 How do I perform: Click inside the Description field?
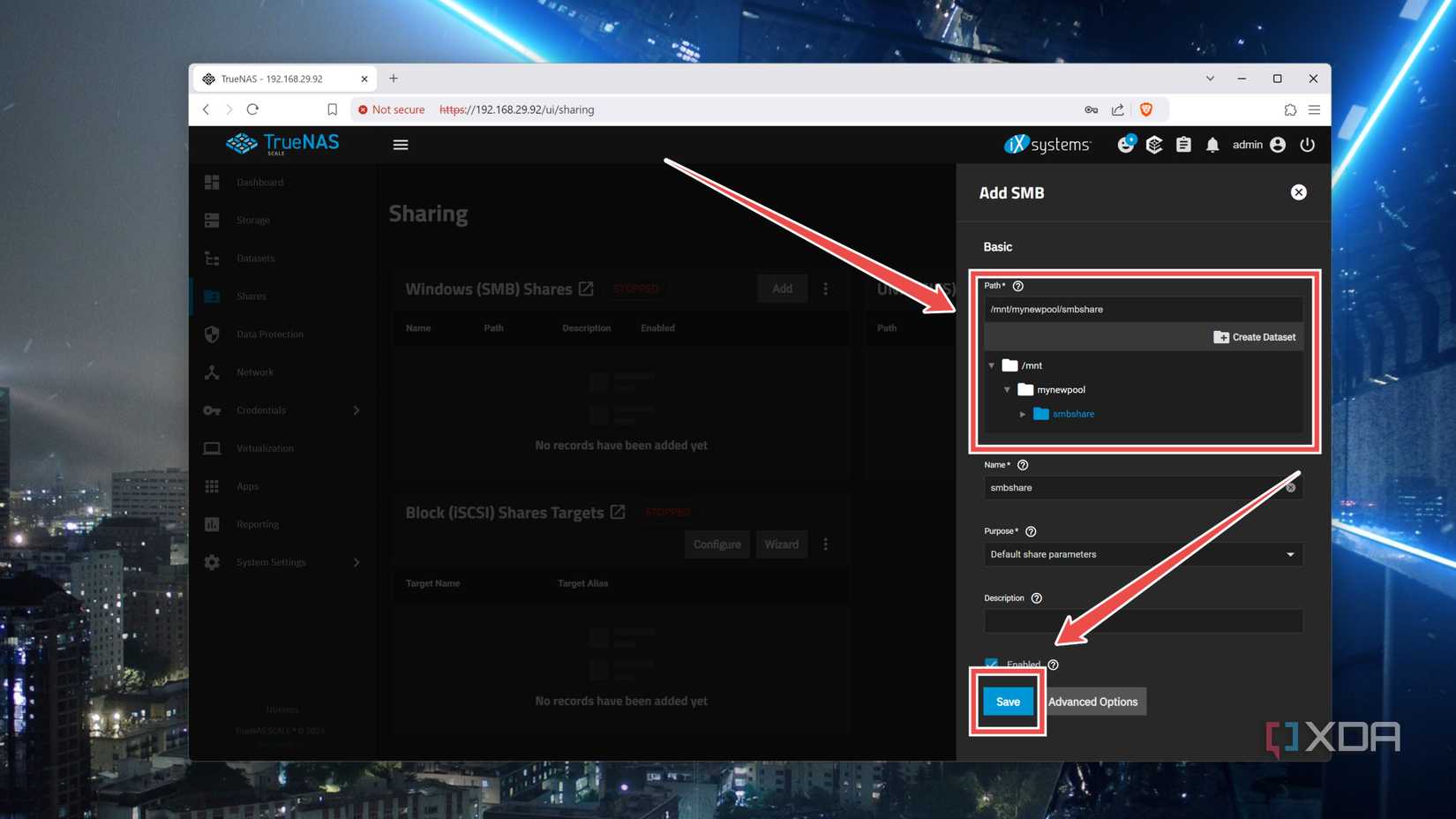click(1142, 620)
